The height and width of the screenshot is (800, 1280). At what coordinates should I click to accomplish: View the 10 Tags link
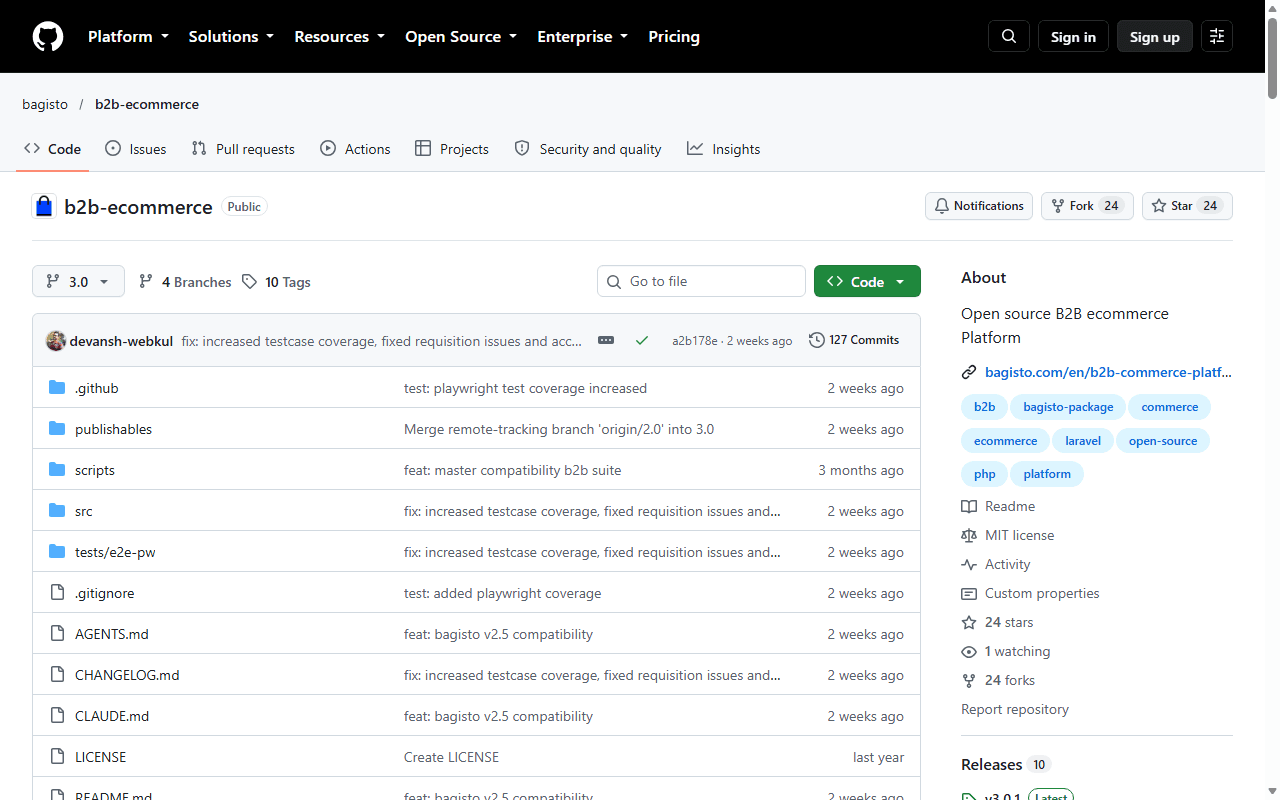(x=277, y=282)
